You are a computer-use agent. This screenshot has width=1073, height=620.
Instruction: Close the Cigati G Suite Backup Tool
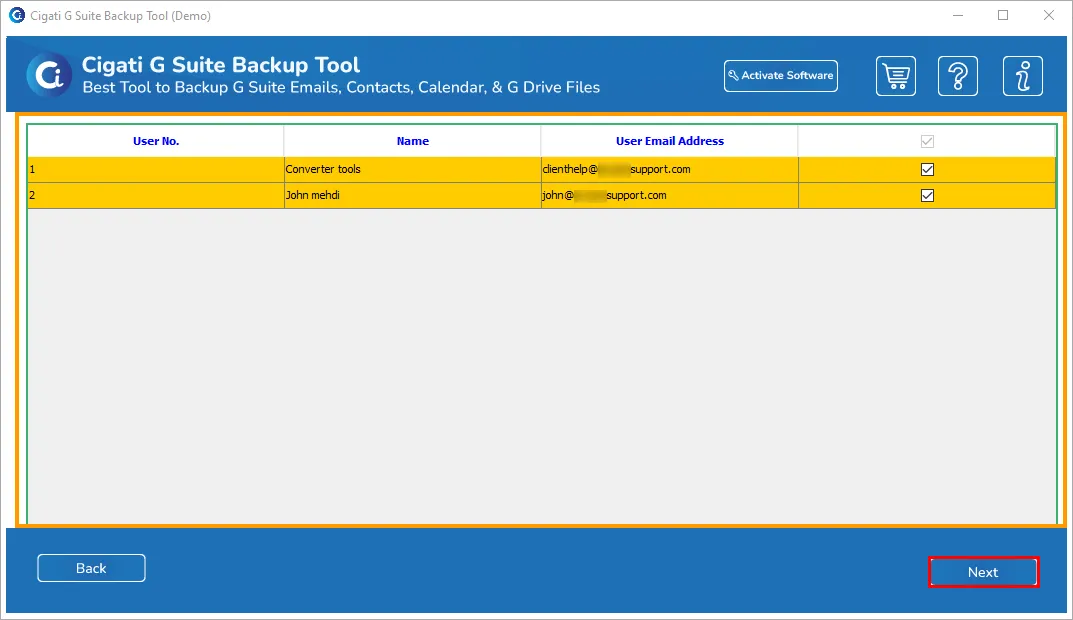pos(1048,15)
